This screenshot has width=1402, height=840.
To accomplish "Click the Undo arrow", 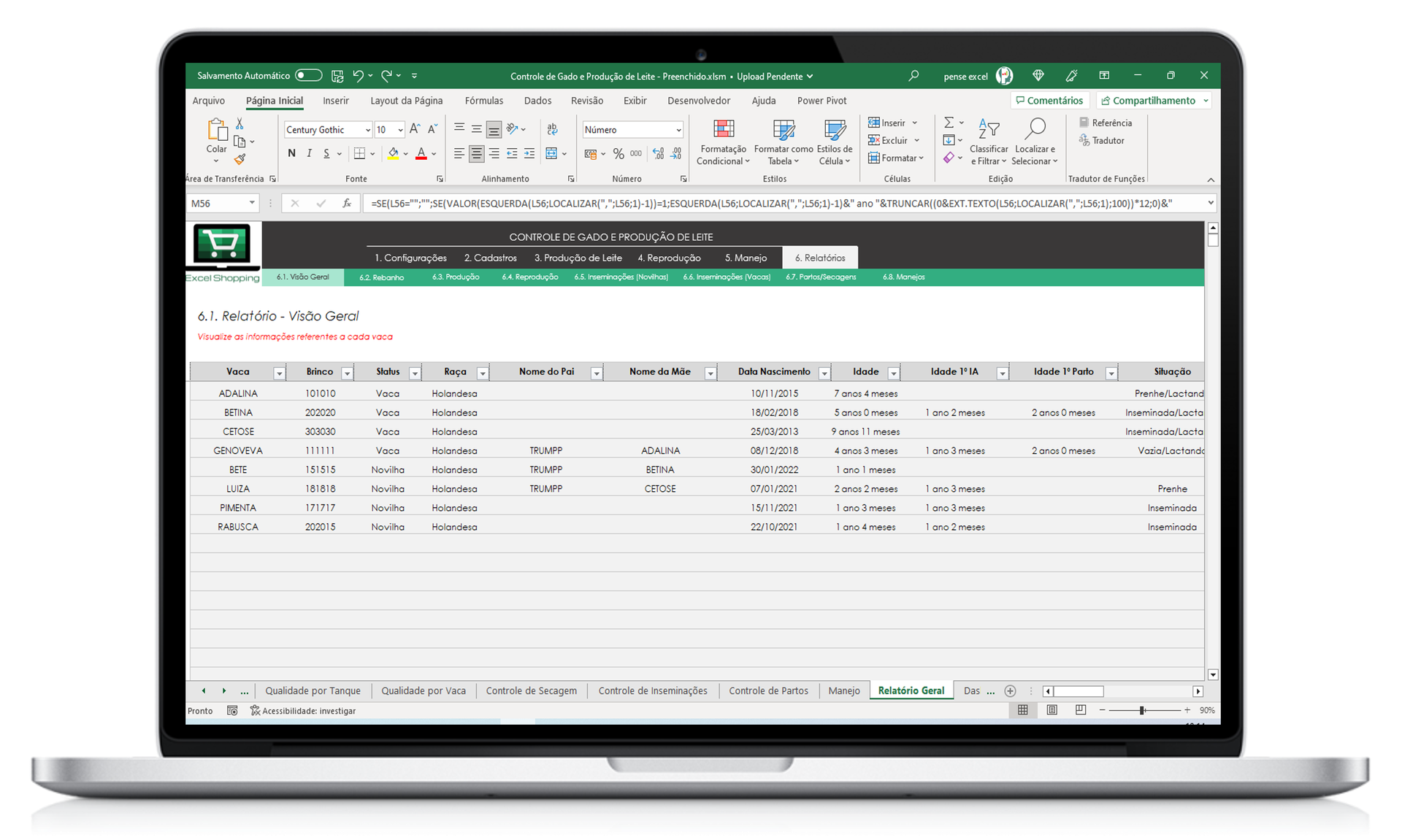I will coord(358,76).
